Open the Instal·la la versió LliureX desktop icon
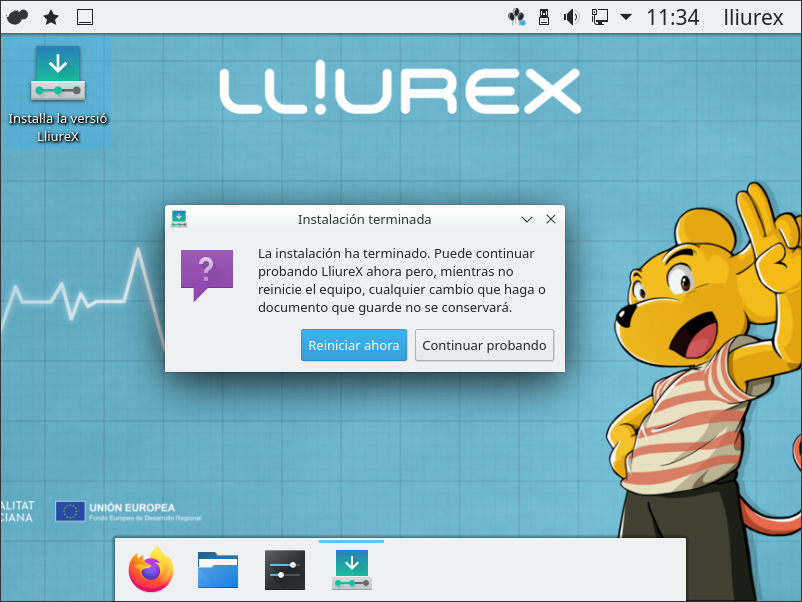The image size is (802, 602). pos(58,94)
